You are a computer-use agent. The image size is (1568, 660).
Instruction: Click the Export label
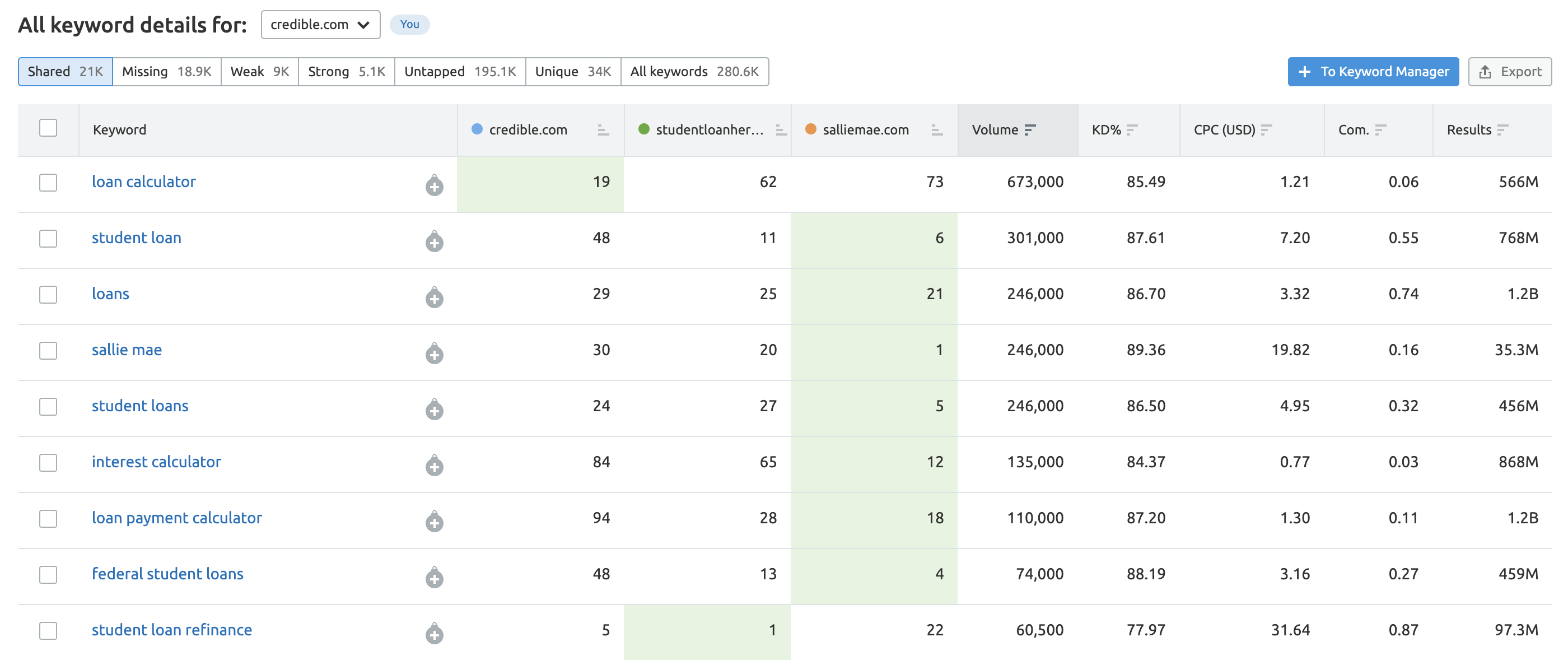(1520, 72)
